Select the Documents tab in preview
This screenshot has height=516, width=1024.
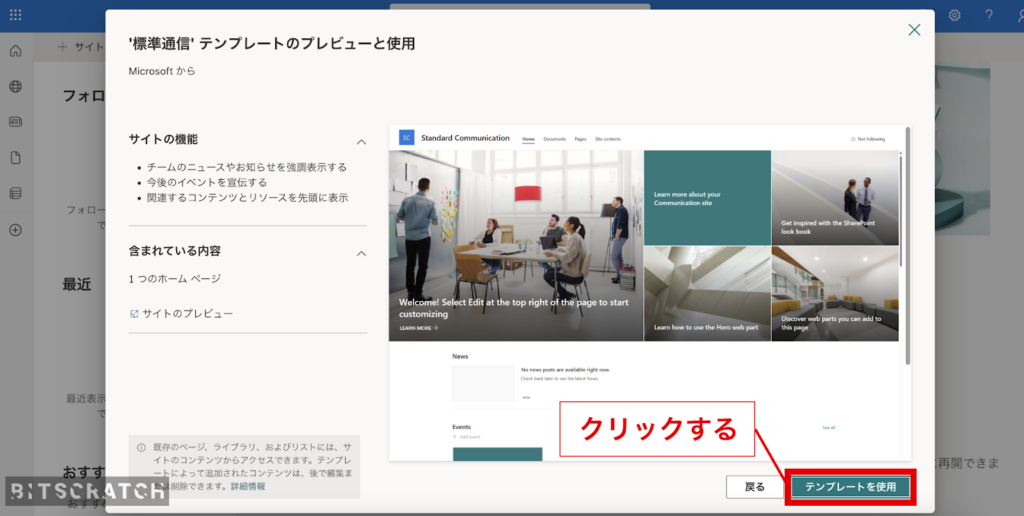pos(554,139)
